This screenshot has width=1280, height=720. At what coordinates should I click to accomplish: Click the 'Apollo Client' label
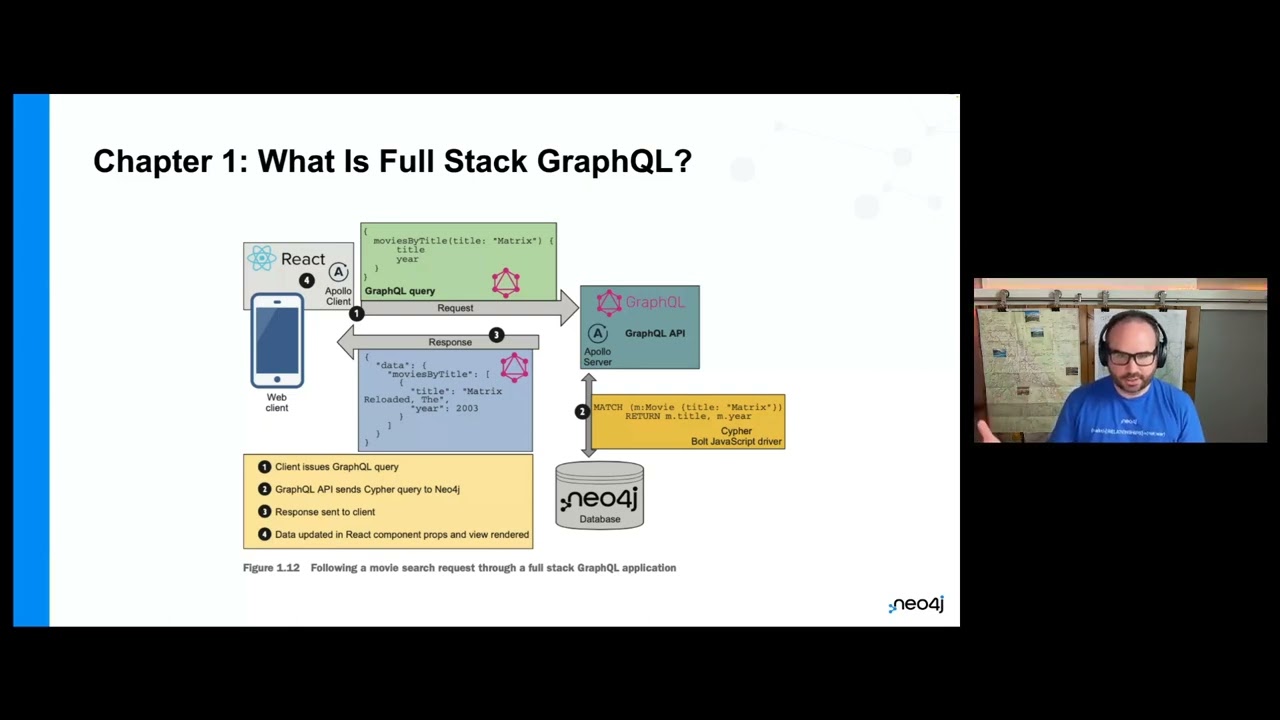pos(338,296)
